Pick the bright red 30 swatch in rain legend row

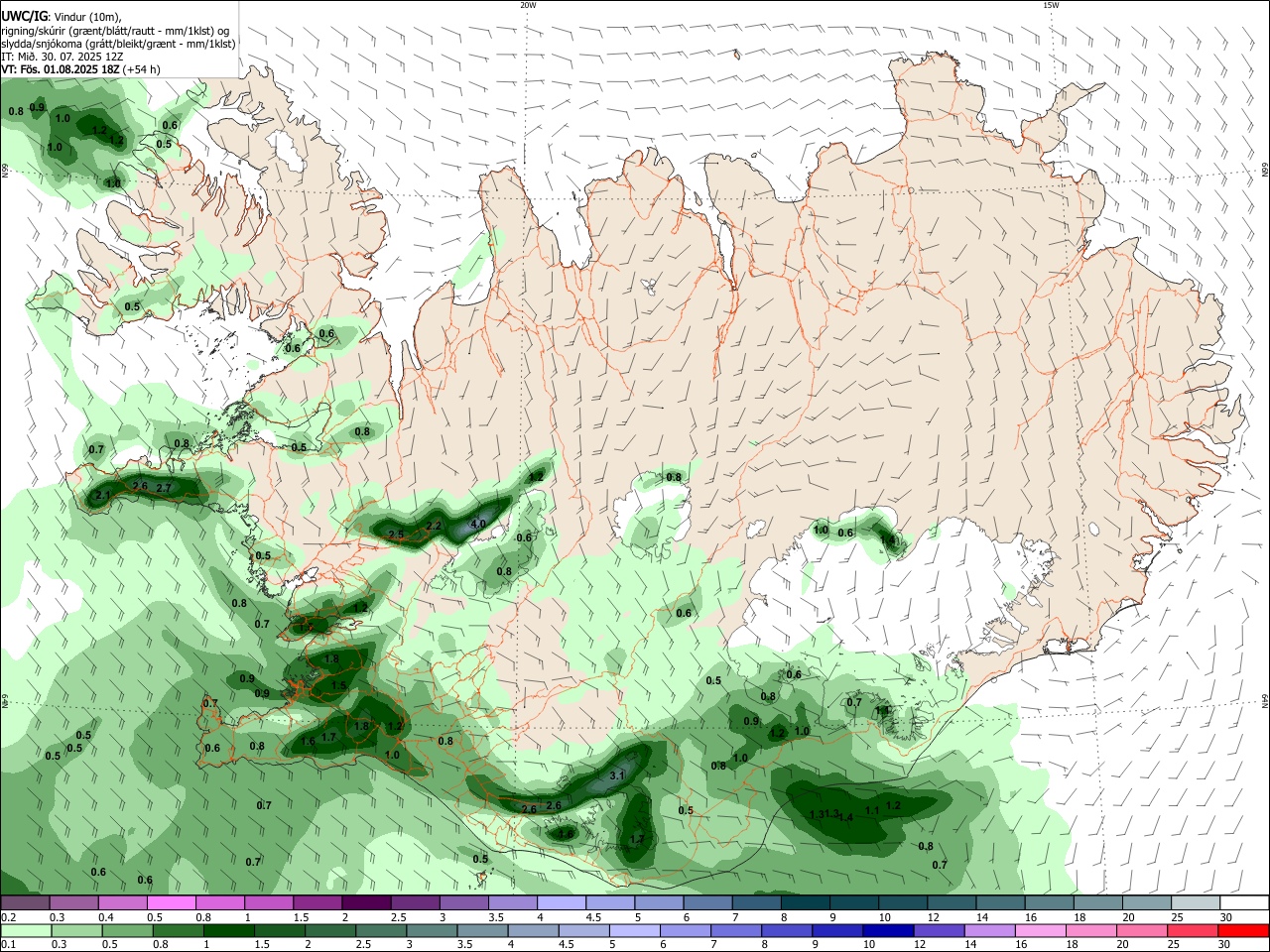click(1243, 930)
